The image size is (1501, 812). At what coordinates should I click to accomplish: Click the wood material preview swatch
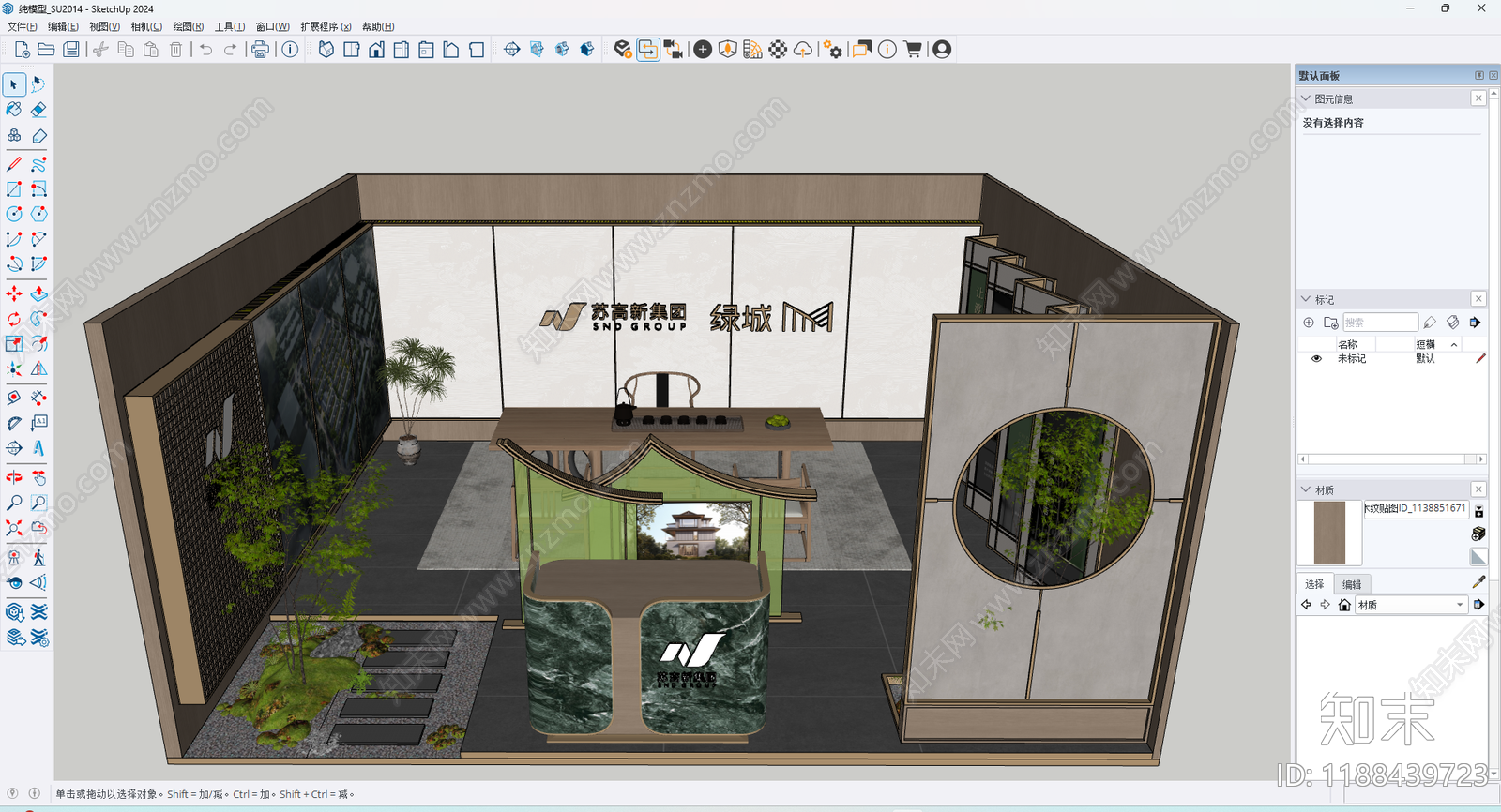coord(1329,533)
